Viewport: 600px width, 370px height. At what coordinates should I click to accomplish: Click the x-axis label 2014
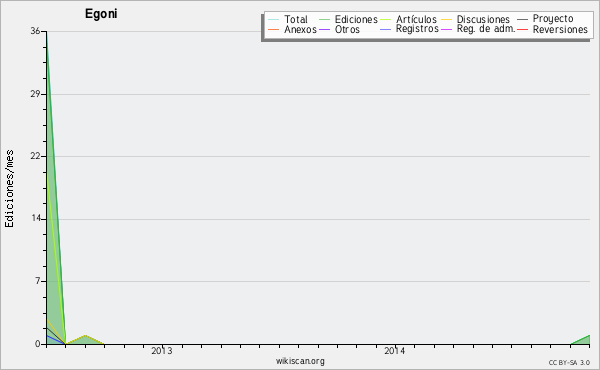click(x=395, y=351)
